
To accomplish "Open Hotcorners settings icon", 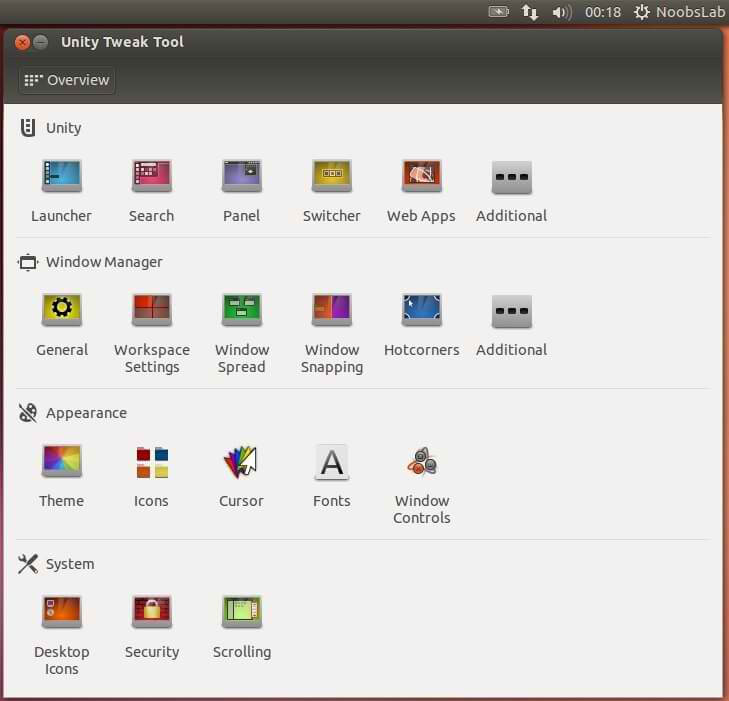I will (x=422, y=311).
